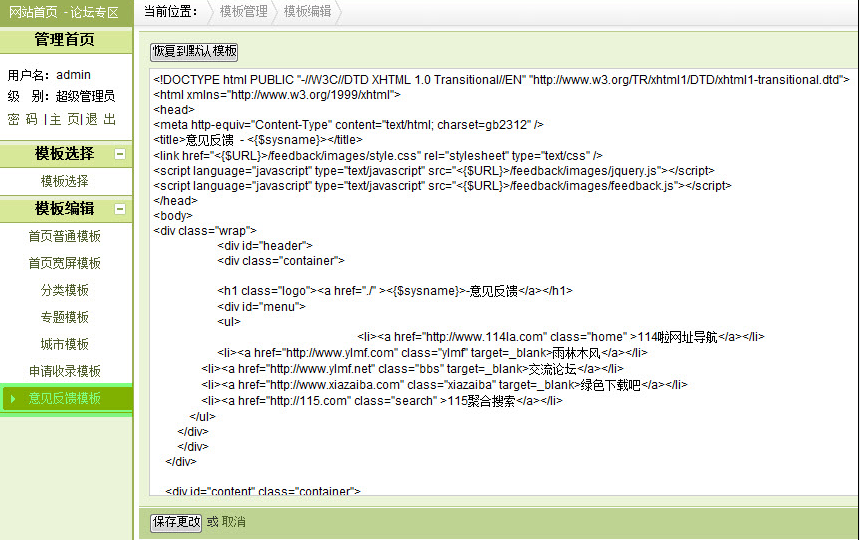The height and width of the screenshot is (540, 860).
Task: Go to 管理首页
Action: coord(65,39)
